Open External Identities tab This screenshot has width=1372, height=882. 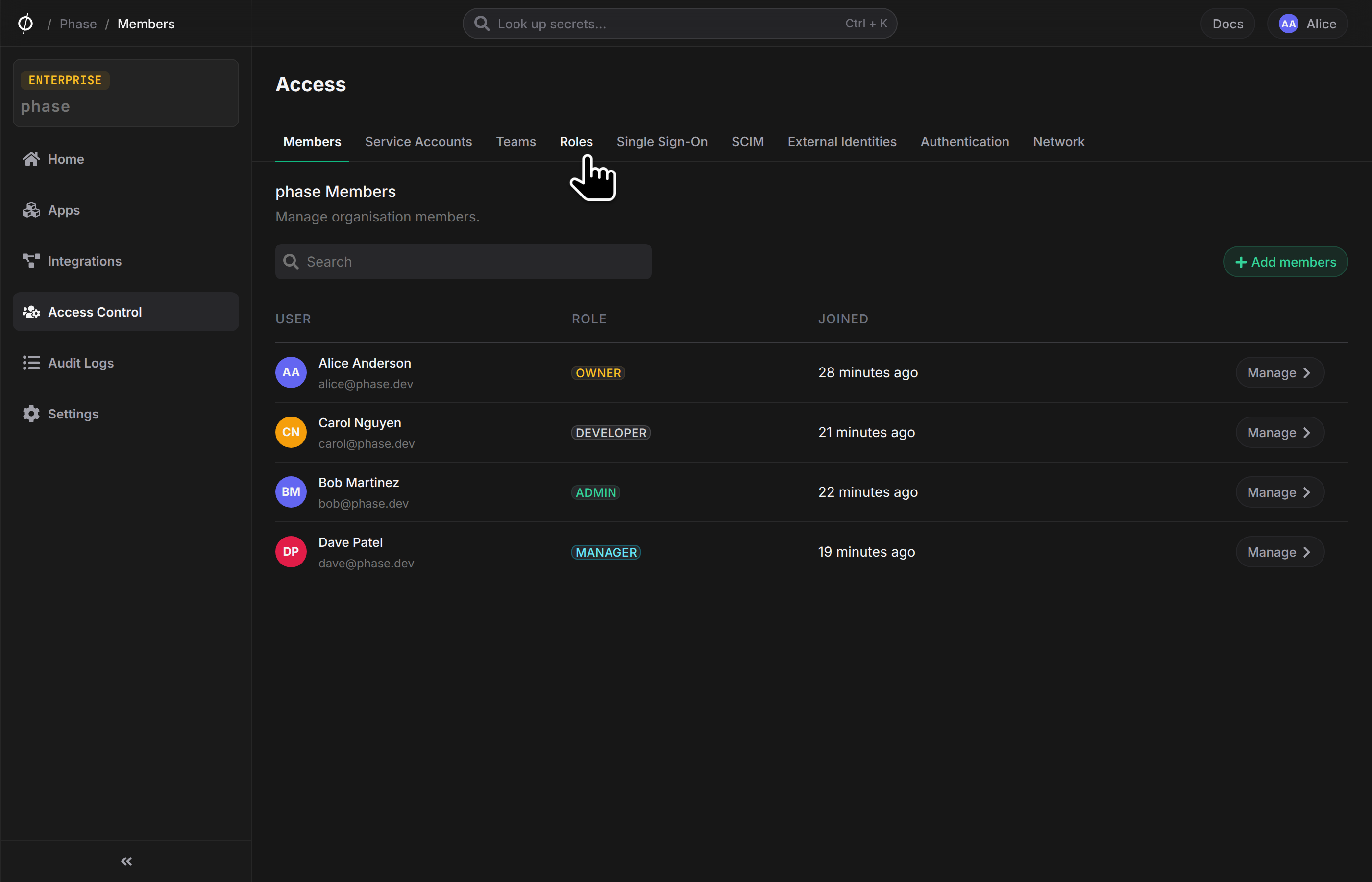(842, 142)
